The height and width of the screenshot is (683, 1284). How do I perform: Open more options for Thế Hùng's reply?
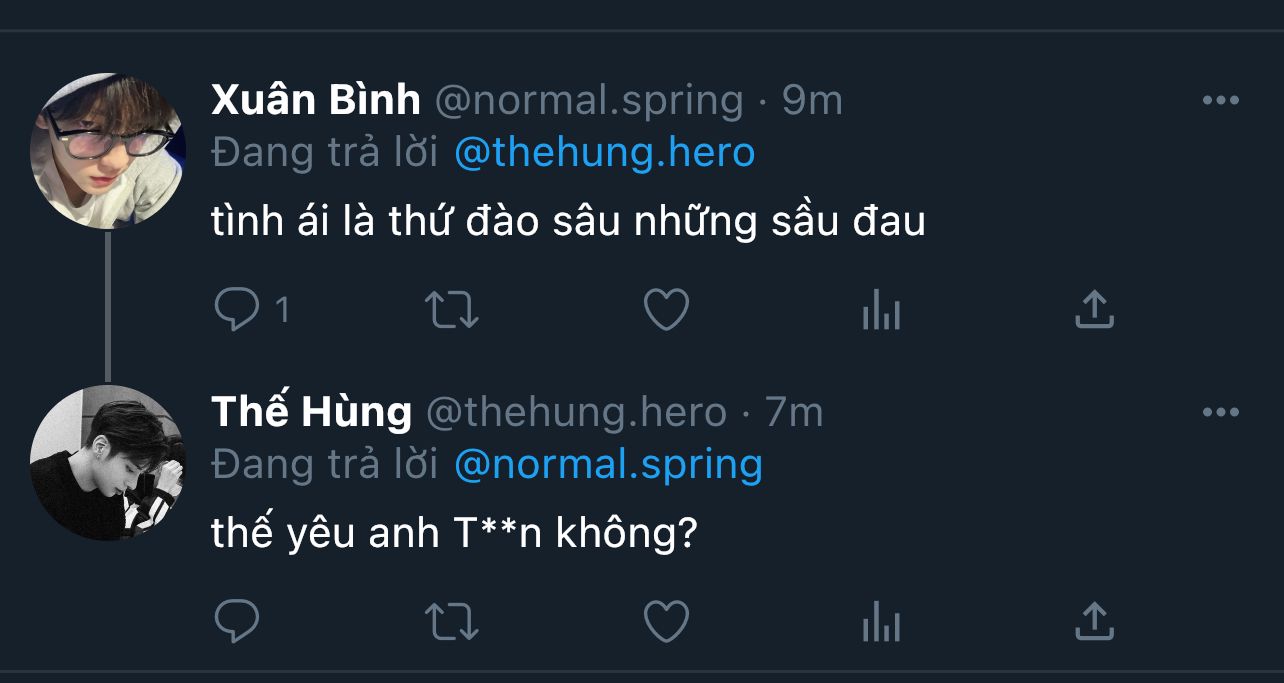tap(1220, 412)
